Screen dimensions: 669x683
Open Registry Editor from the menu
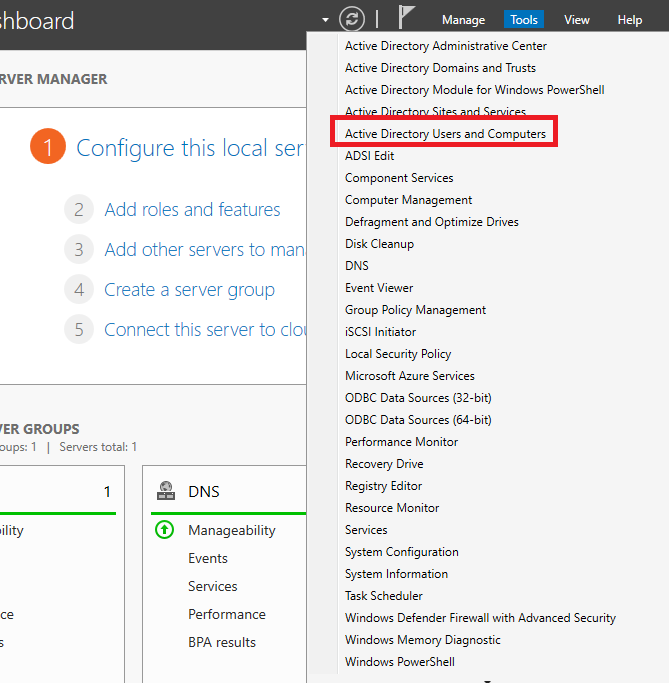tap(383, 486)
